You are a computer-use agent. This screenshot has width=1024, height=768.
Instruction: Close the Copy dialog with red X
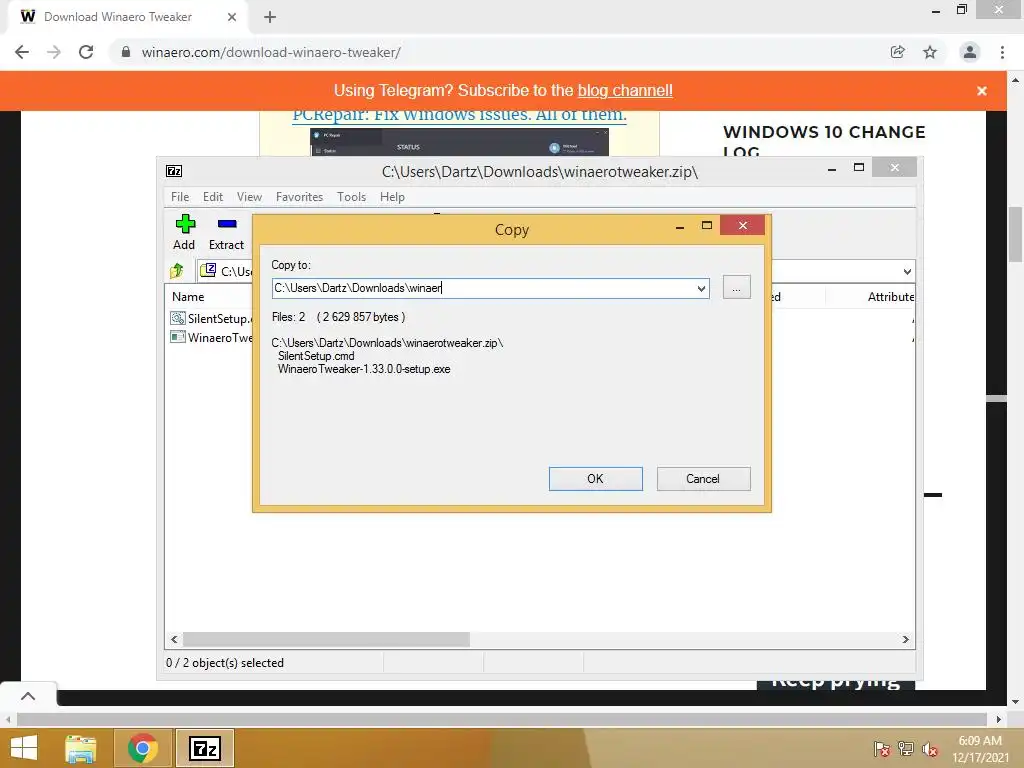(743, 225)
